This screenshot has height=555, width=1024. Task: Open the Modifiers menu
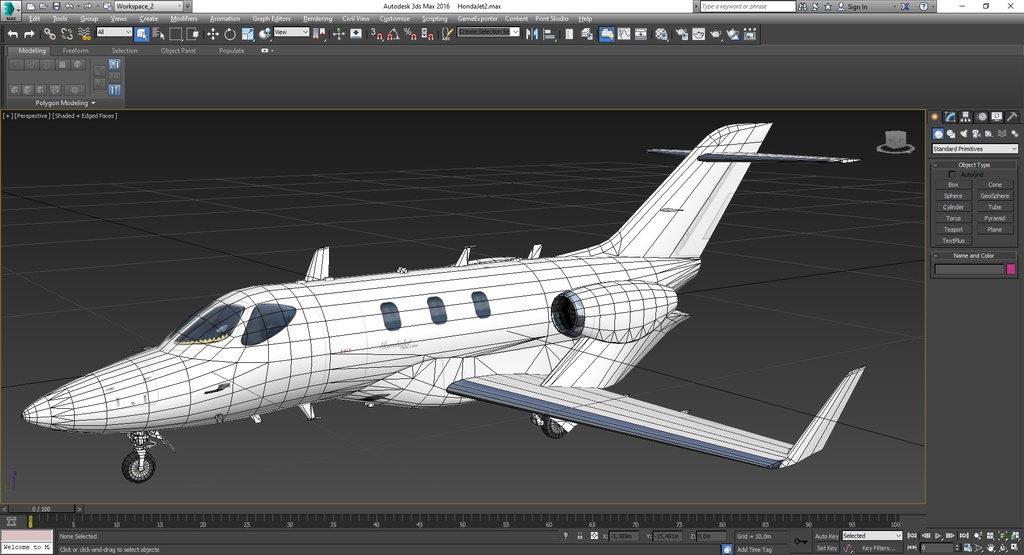(184, 18)
